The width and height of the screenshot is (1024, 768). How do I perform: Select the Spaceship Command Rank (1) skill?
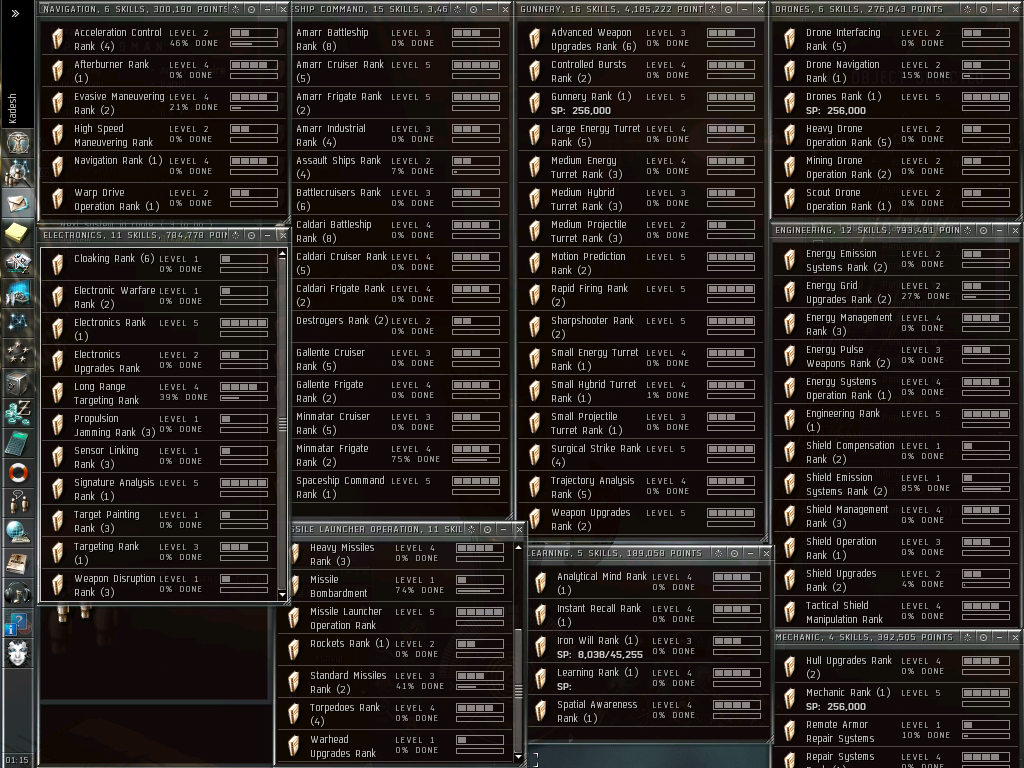(400, 487)
